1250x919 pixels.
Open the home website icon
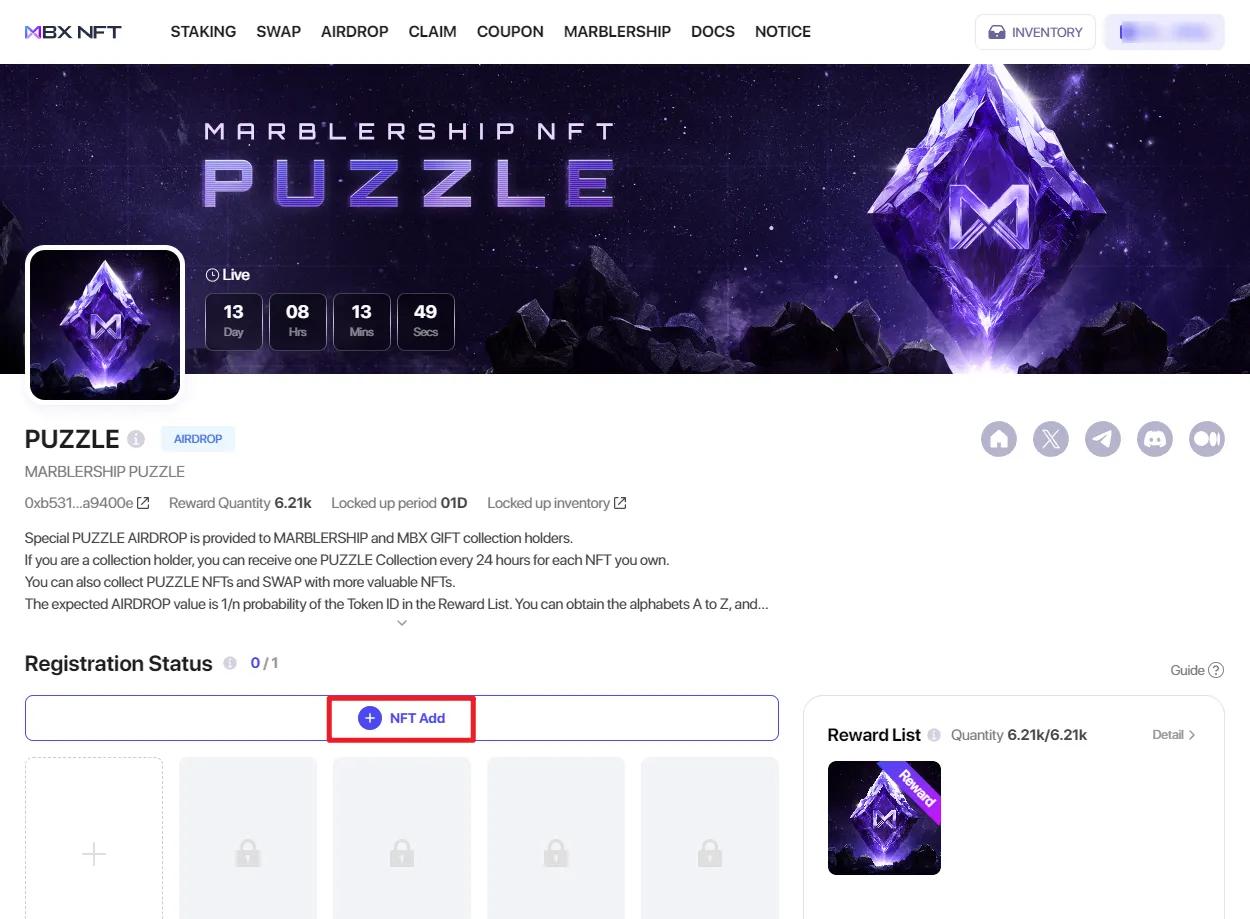coord(999,439)
